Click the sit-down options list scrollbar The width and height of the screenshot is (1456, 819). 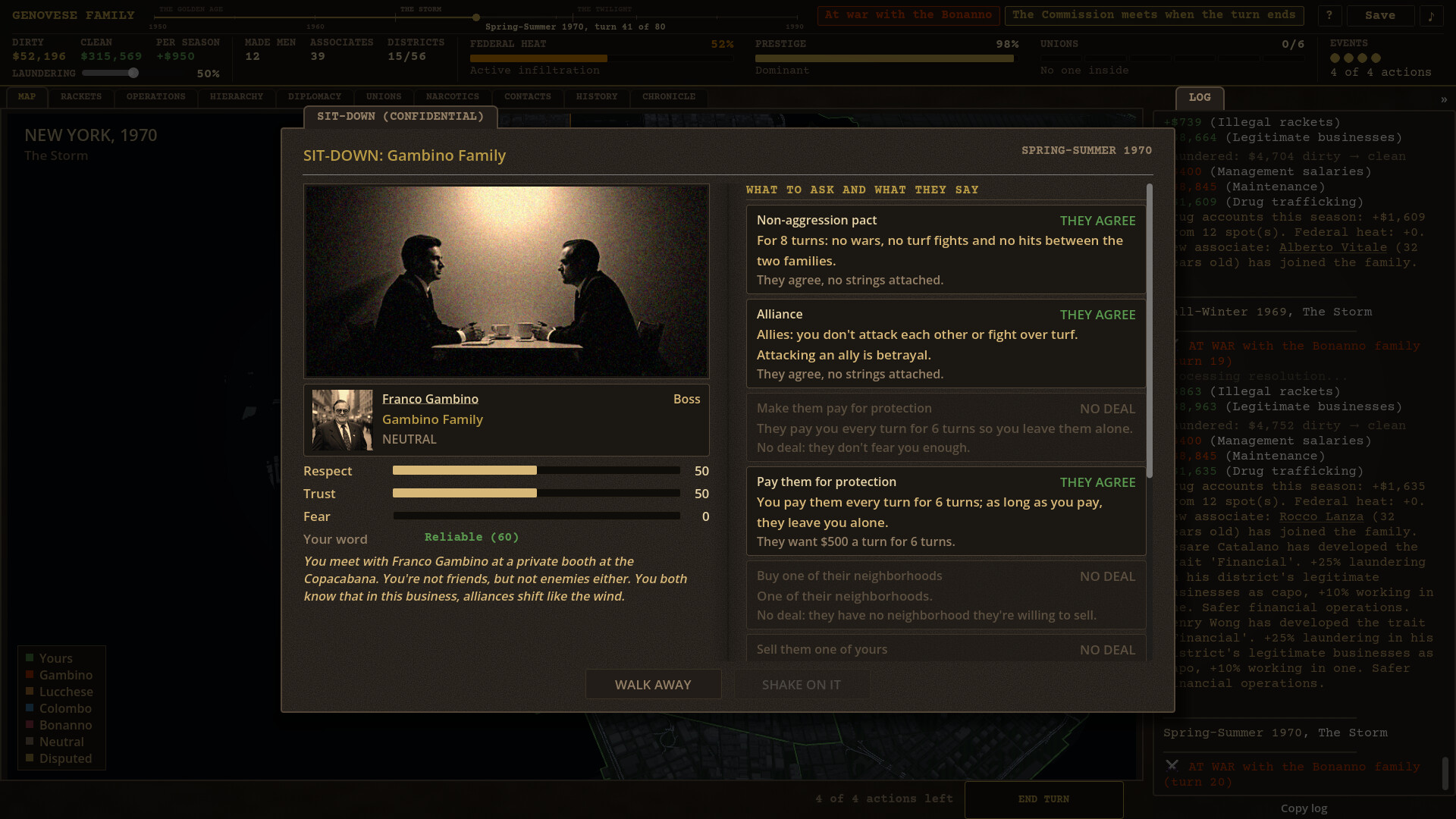(x=1150, y=331)
